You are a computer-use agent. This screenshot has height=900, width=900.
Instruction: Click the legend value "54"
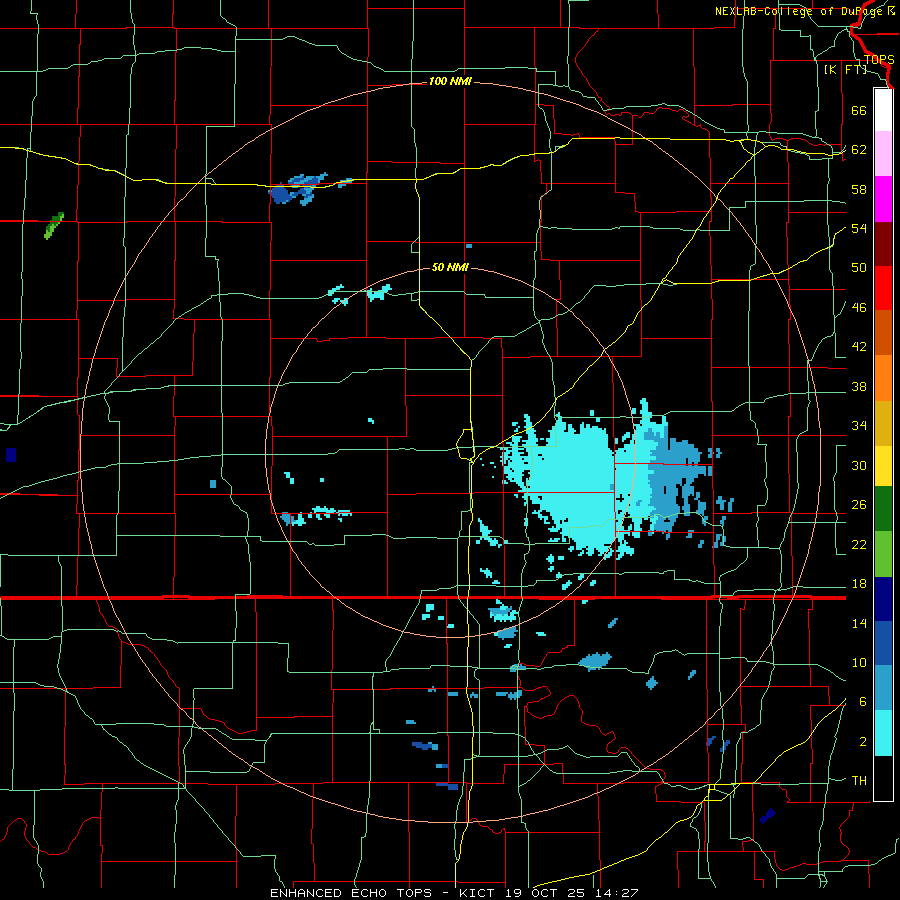coord(859,228)
